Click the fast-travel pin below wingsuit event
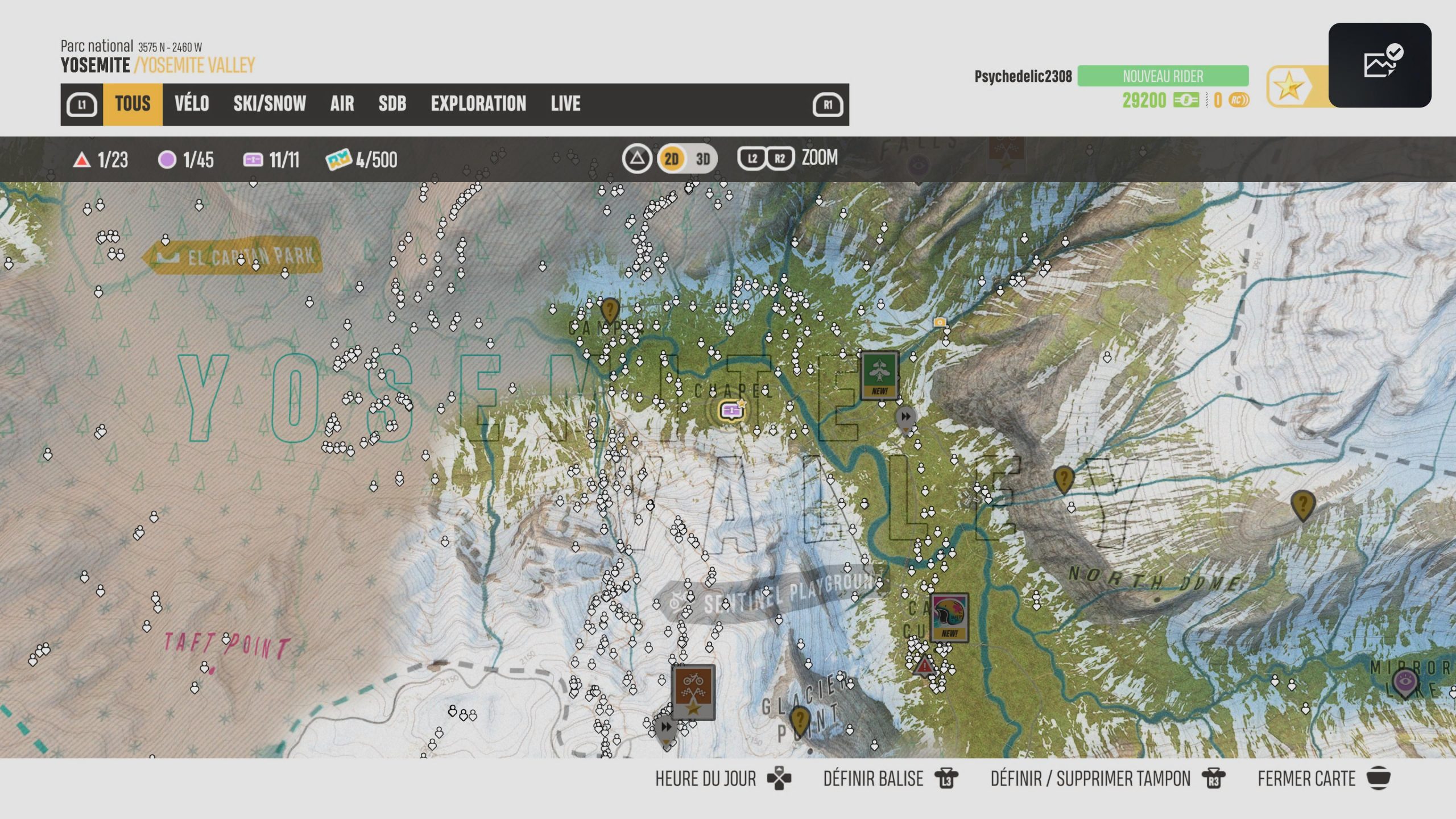This screenshot has height=819, width=1456. coord(905,419)
